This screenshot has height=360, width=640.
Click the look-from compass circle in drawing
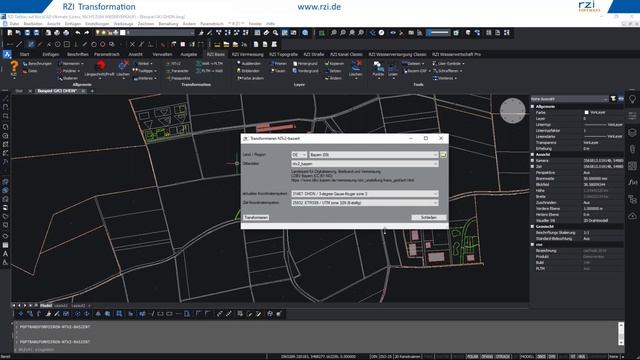coord(513,111)
